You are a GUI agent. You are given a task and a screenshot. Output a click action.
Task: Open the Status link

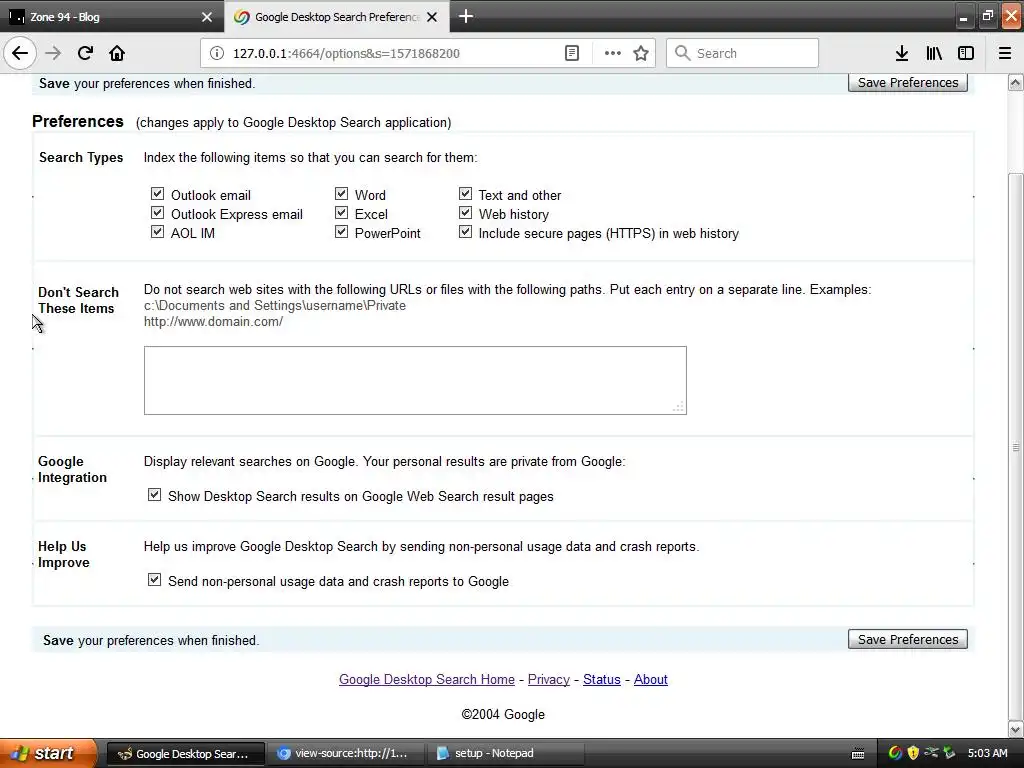coord(601,679)
